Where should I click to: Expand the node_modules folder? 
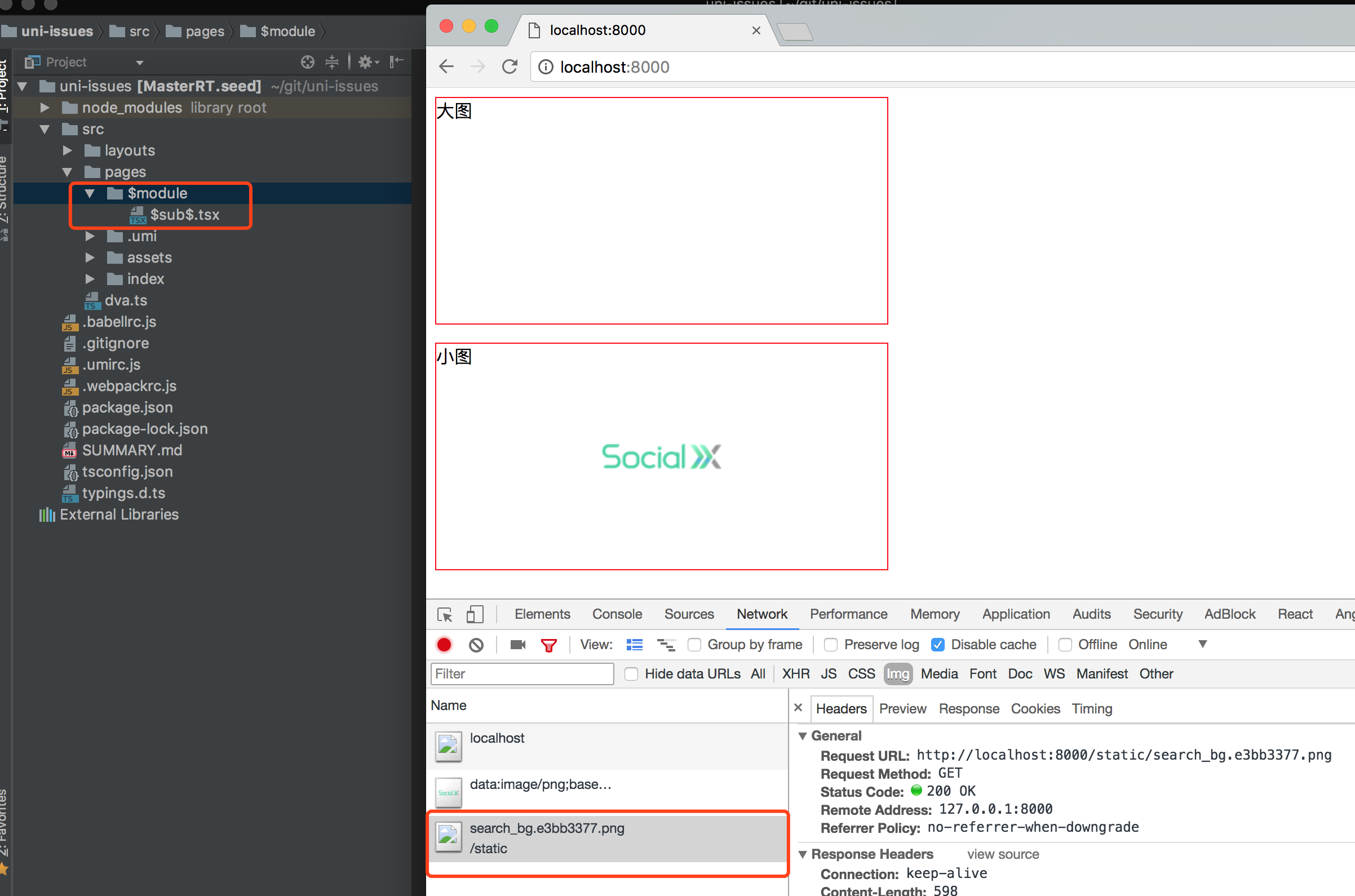tap(45, 108)
